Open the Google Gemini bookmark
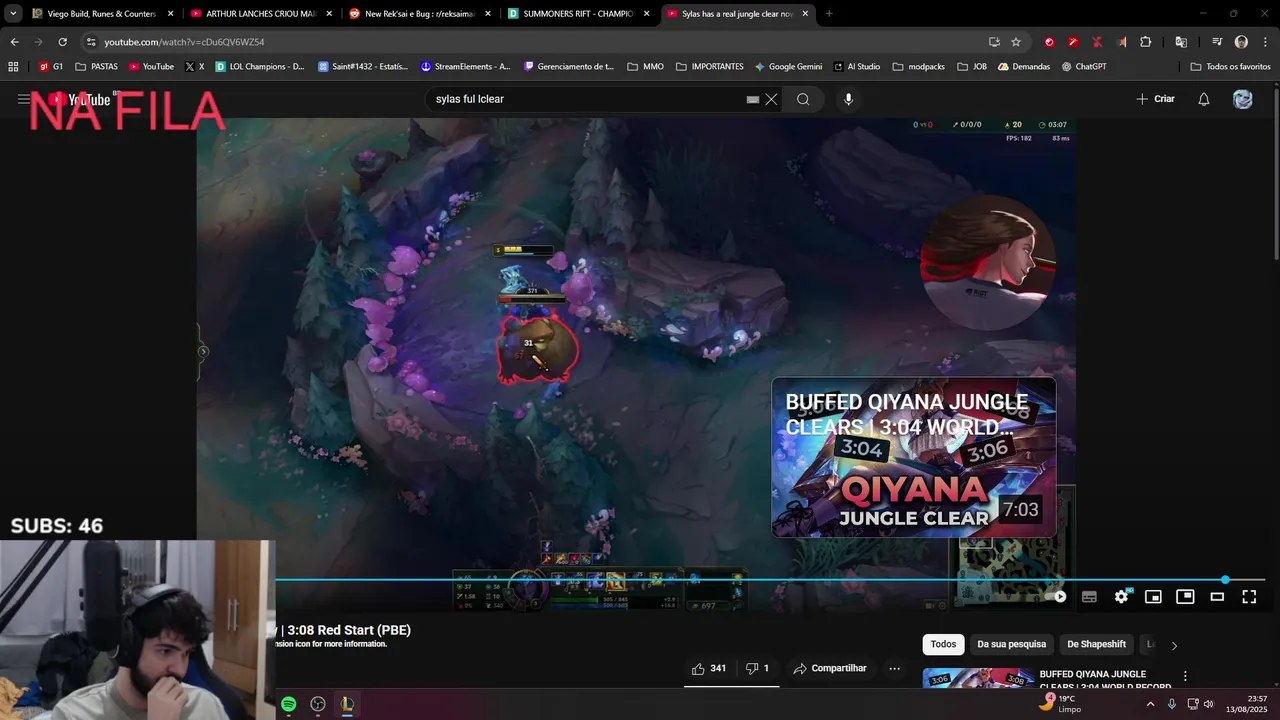1280x720 pixels. point(788,67)
